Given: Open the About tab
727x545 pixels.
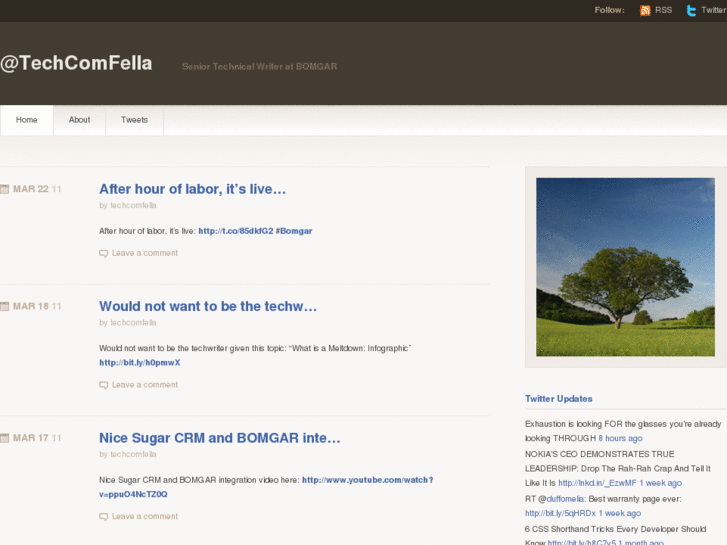Looking at the screenshot, I should tap(79, 120).
